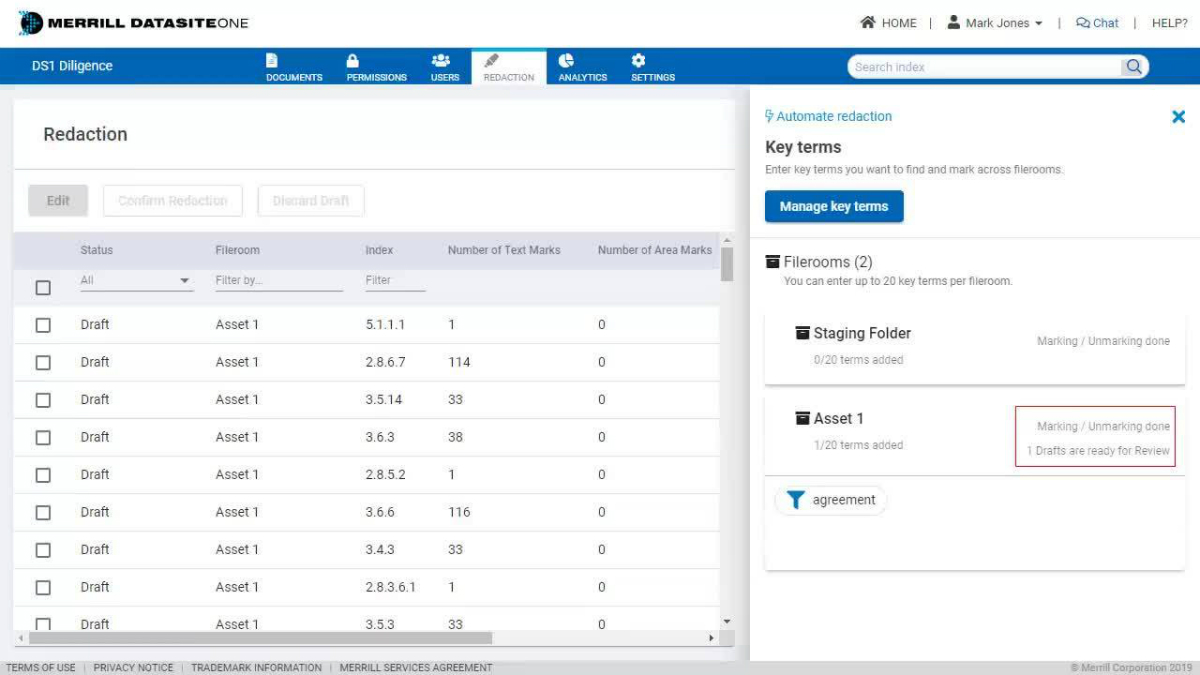The width and height of the screenshot is (1200, 675).
Task: Click '1 Drafts are ready for Review' text
Action: pyautogui.click(x=1098, y=451)
